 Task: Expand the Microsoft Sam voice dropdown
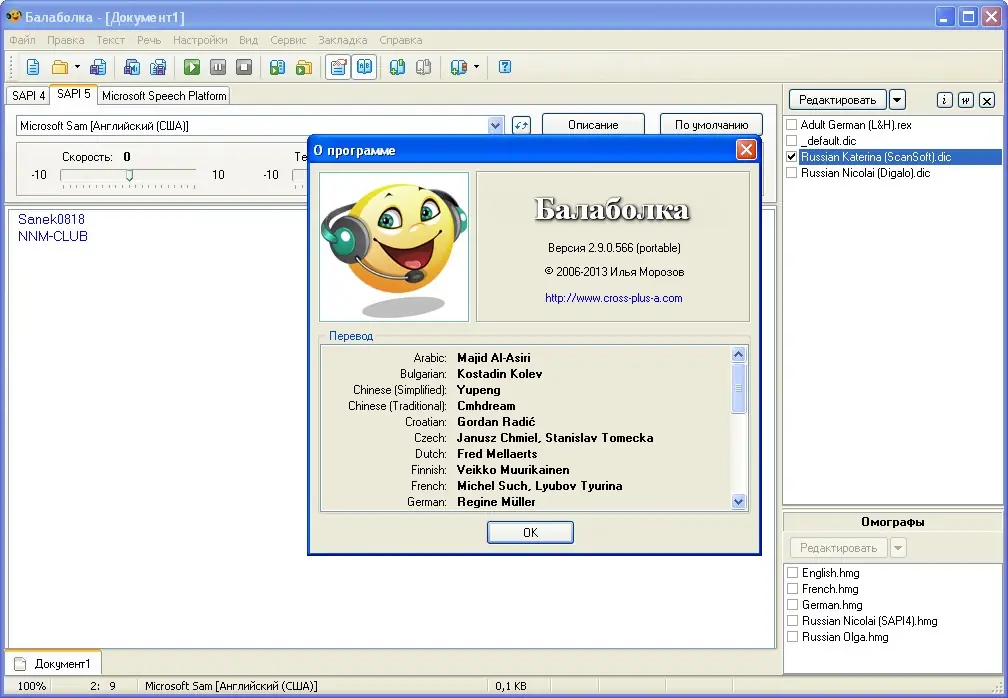tap(495, 125)
